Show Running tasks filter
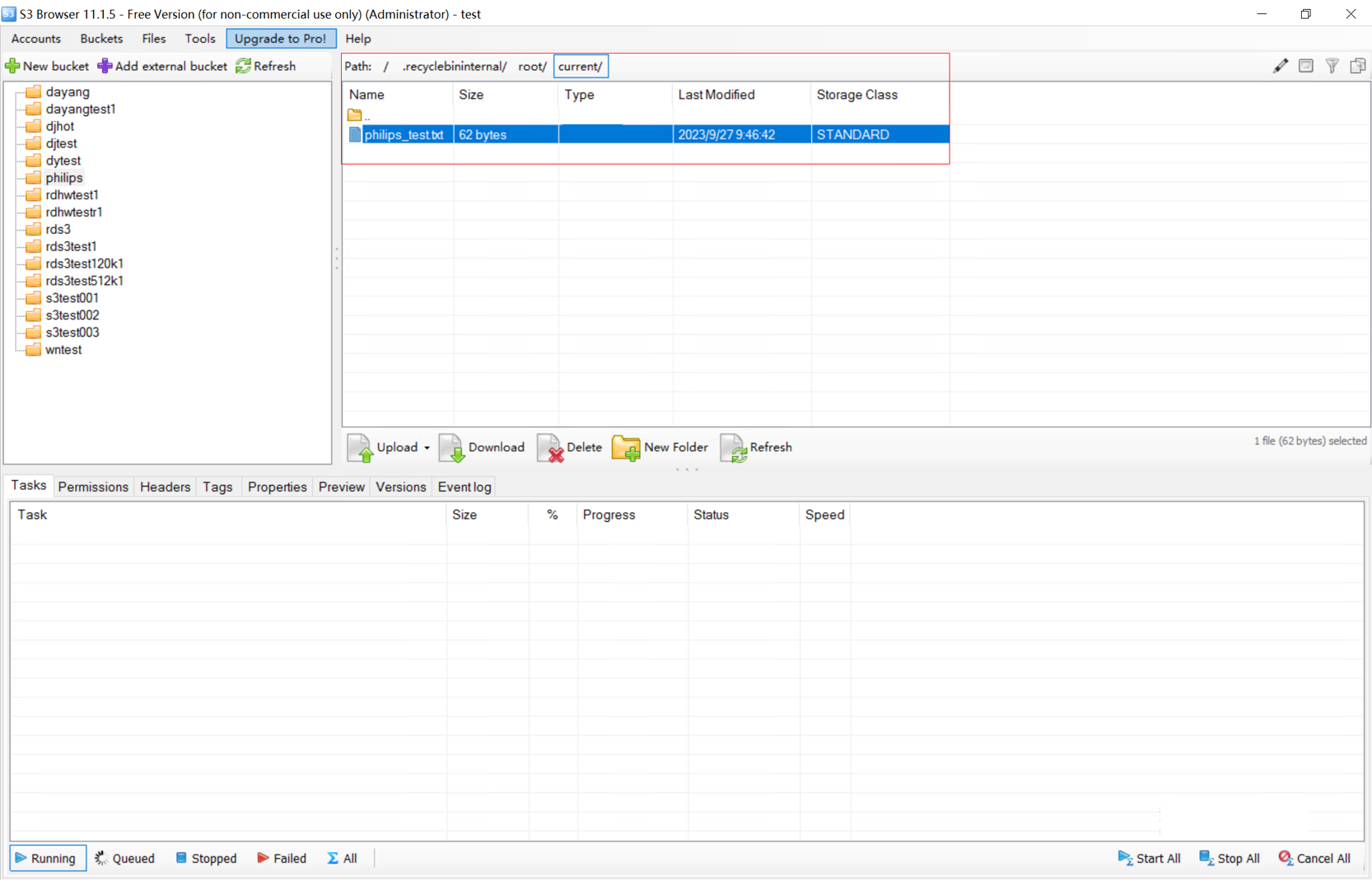 coord(47,858)
